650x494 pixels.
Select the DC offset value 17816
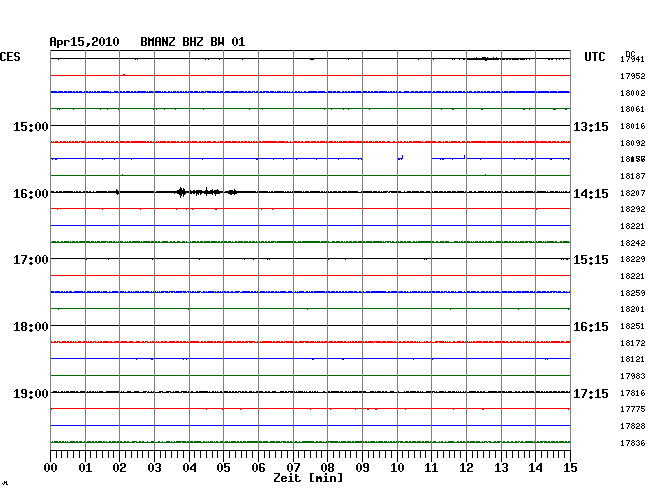coord(633,393)
